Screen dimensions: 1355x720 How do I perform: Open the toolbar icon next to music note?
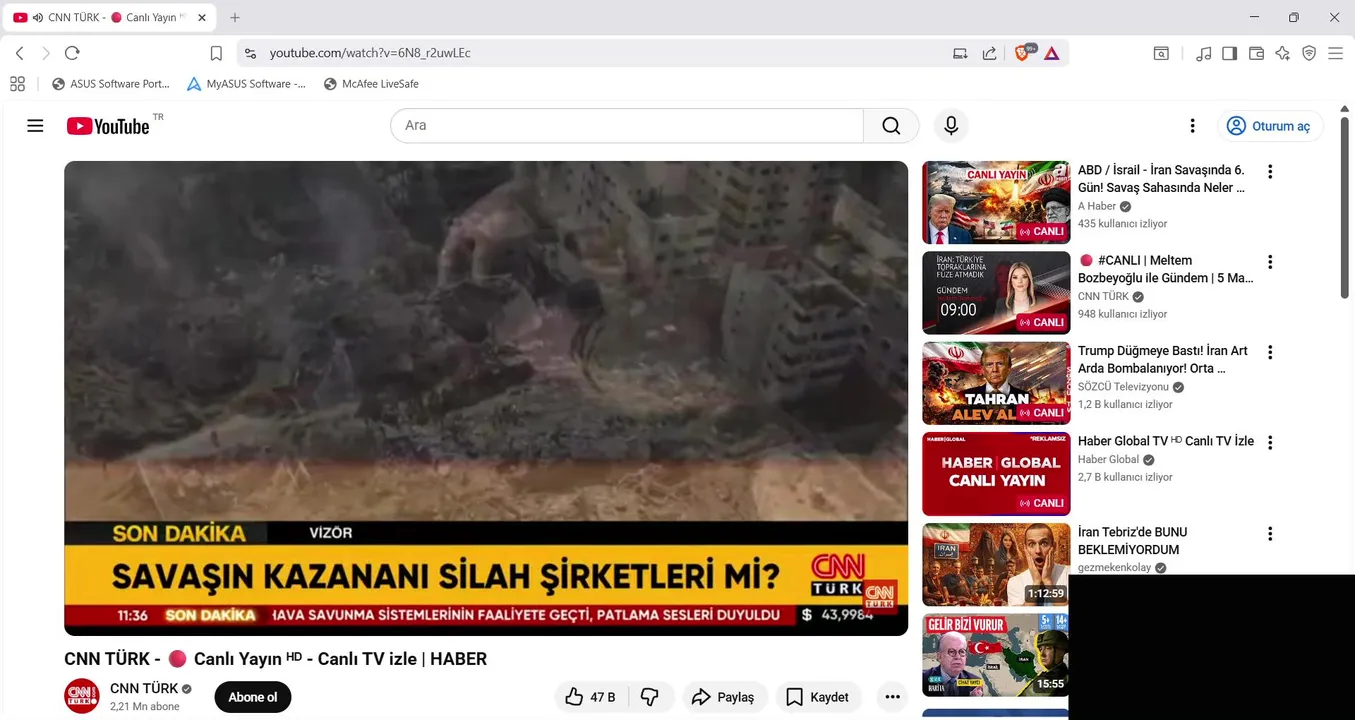click(x=1161, y=53)
